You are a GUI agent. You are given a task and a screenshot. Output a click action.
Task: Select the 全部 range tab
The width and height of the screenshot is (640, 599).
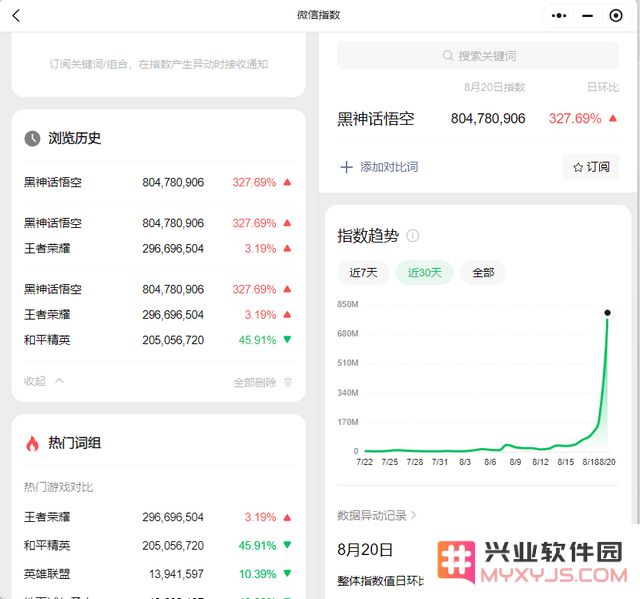[483, 272]
